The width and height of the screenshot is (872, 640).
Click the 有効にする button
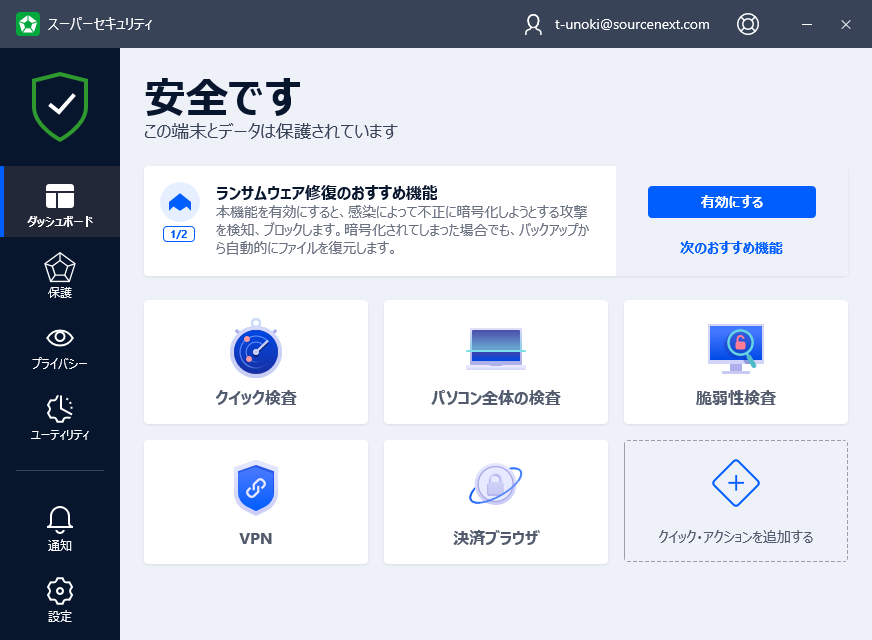coord(731,202)
